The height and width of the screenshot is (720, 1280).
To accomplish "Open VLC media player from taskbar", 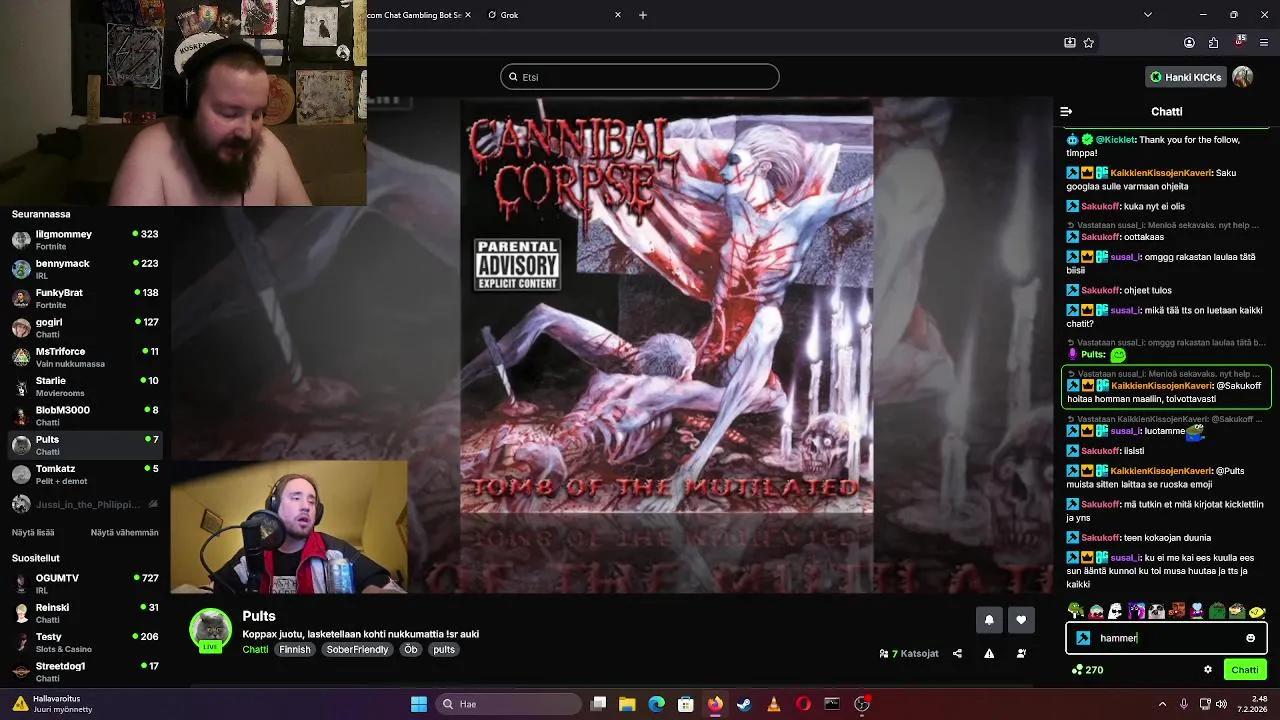I will tap(773, 704).
